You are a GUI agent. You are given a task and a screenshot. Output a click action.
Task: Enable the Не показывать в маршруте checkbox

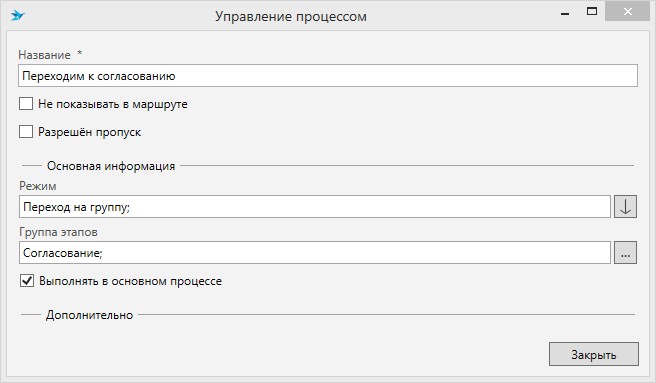tap(26, 103)
